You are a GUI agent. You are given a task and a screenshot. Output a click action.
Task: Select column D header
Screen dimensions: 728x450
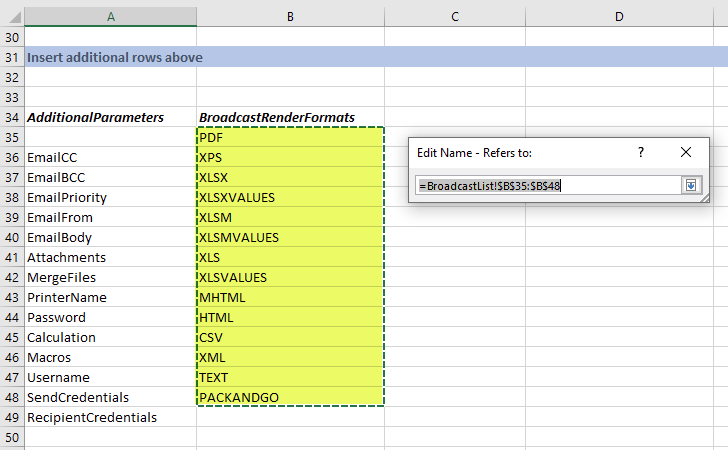(619, 17)
